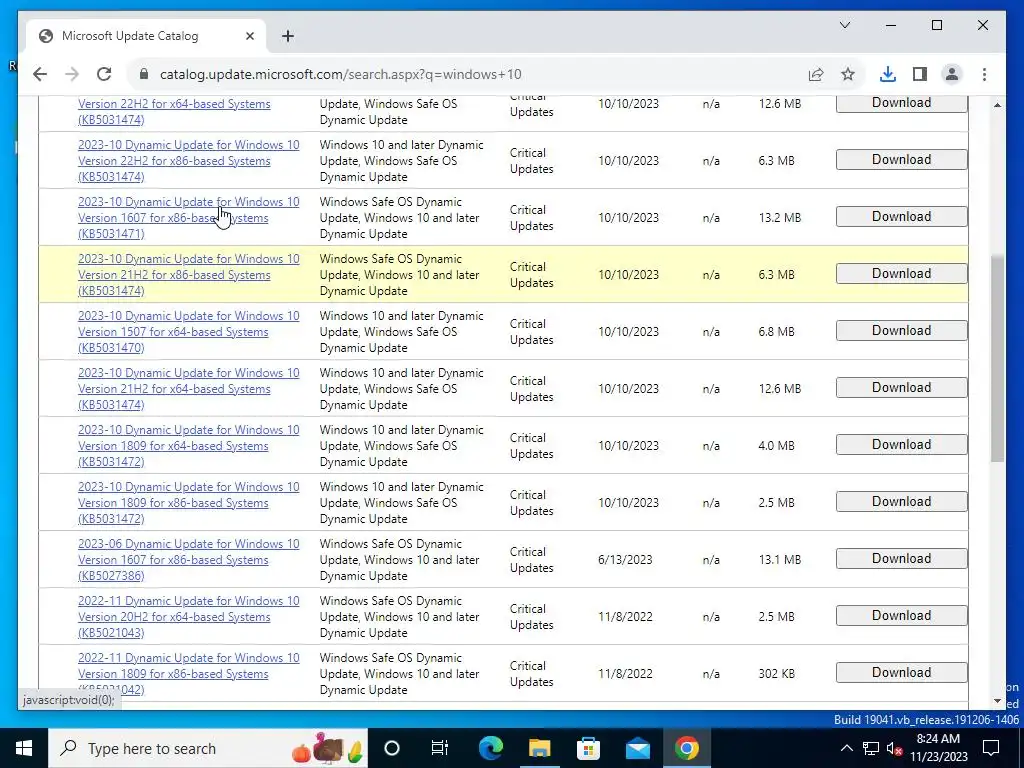The image size is (1024, 768).
Task: Open 2022-11 Version 20H2 KB5021043 link
Action: tap(189, 616)
